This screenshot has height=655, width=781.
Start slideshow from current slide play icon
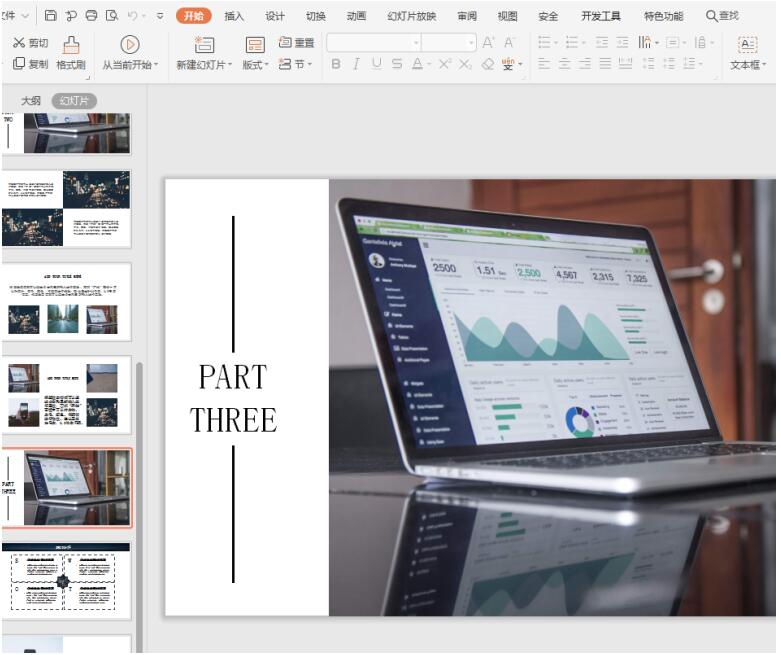pos(130,45)
